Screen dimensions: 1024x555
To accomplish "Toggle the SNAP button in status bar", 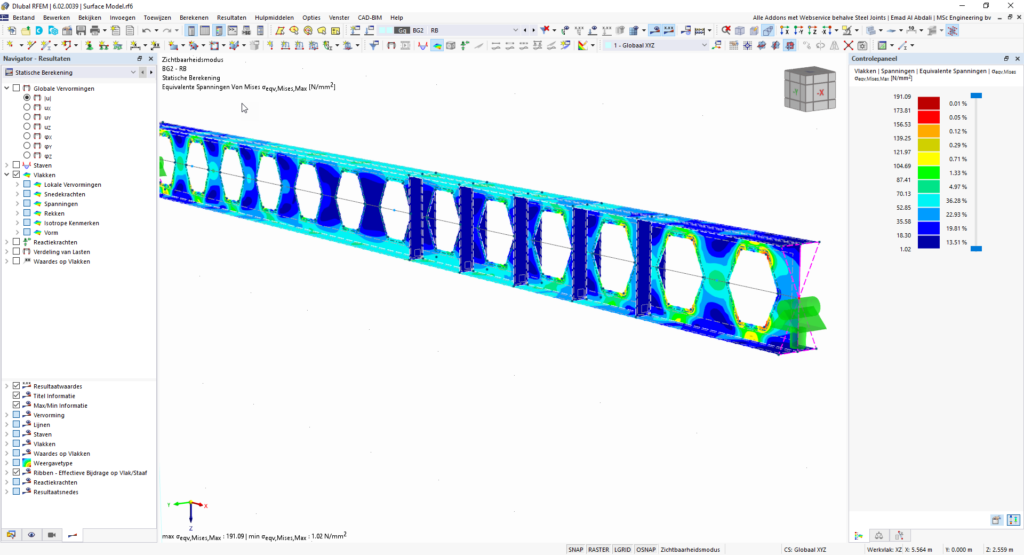I will tap(576, 549).
